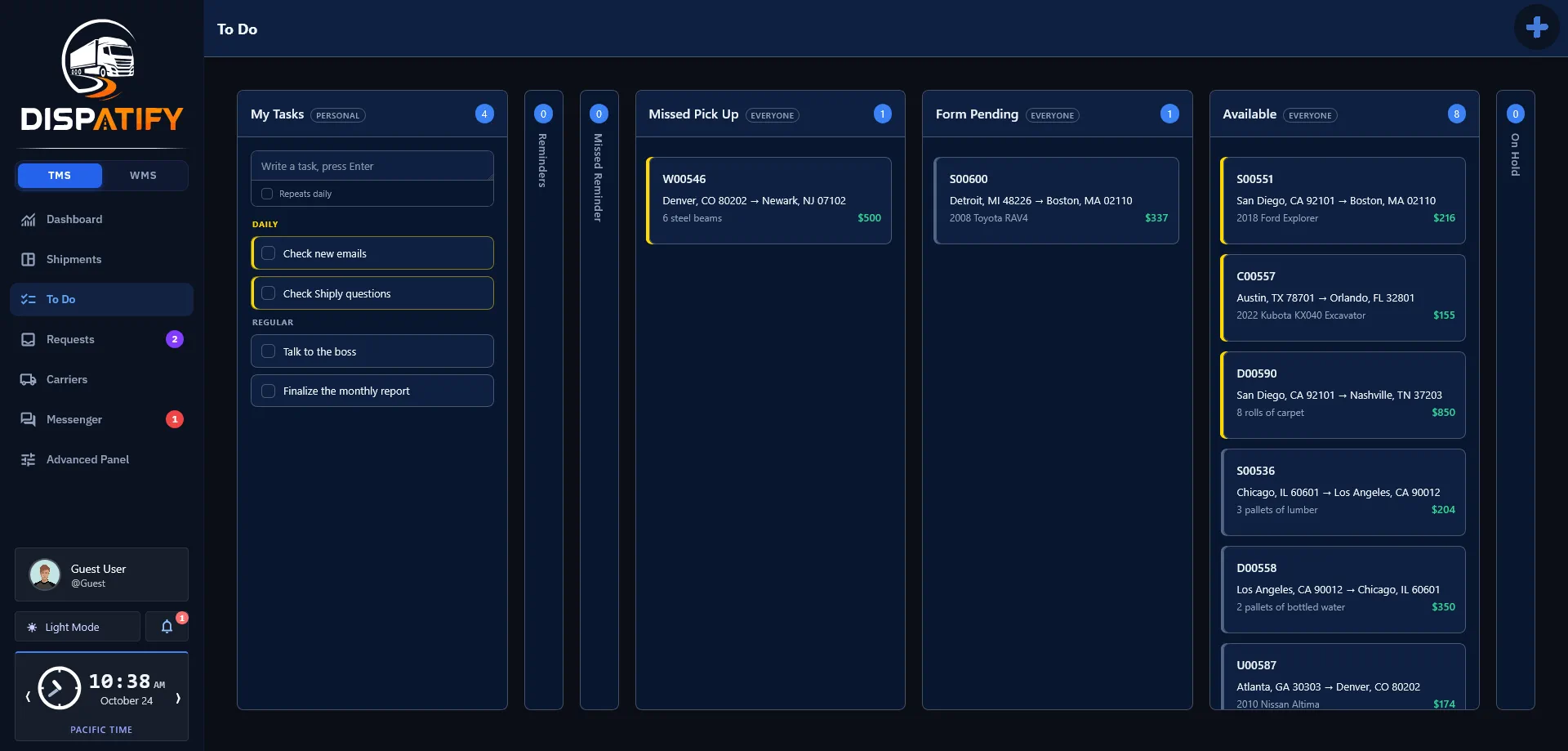
Task: Go to previous time zone arrow
Action: pyautogui.click(x=28, y=698)
